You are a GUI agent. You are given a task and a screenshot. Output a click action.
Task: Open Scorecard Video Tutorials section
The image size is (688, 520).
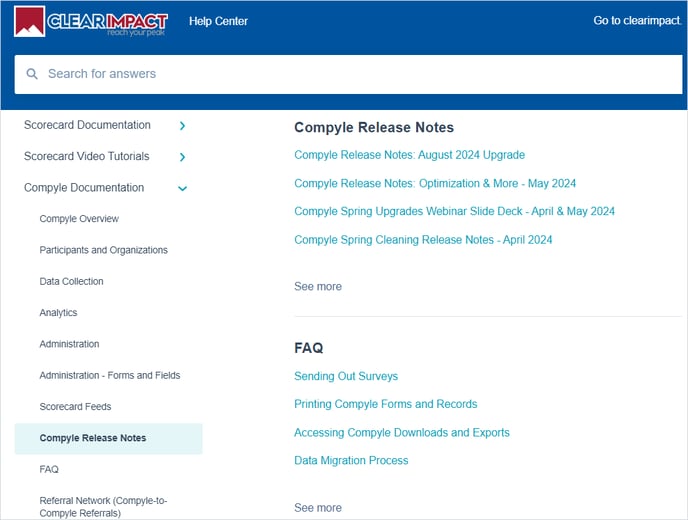[86, 156]
